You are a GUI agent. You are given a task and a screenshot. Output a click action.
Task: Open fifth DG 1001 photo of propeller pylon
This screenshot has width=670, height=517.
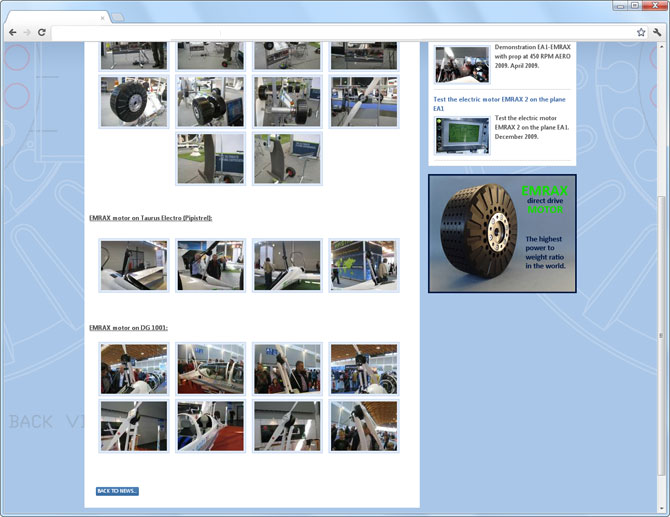[x=134, y=426]
